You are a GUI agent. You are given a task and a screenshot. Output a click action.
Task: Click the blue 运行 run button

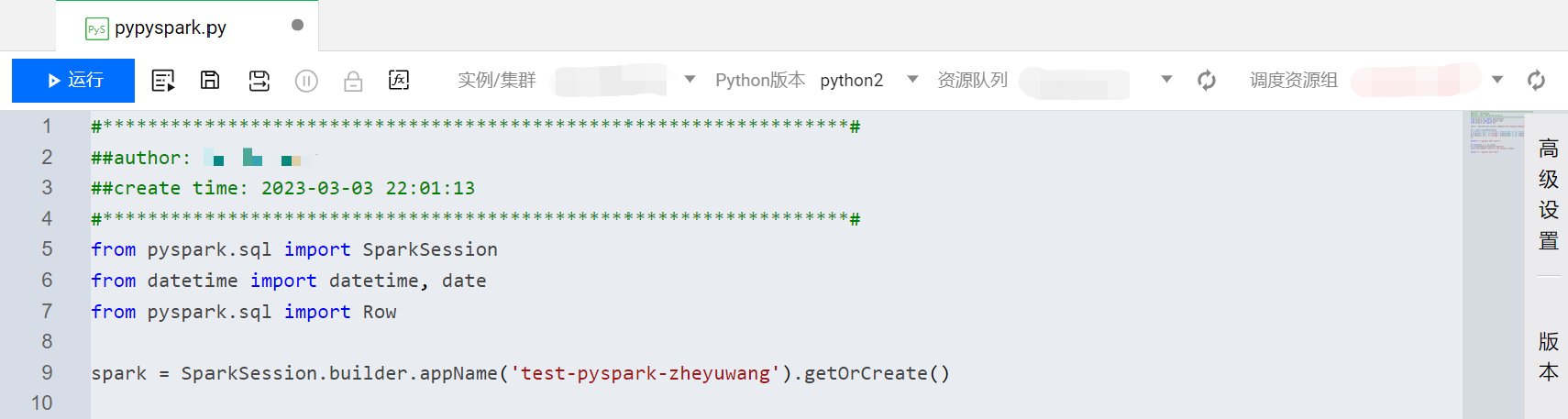(x=73, y=81)
